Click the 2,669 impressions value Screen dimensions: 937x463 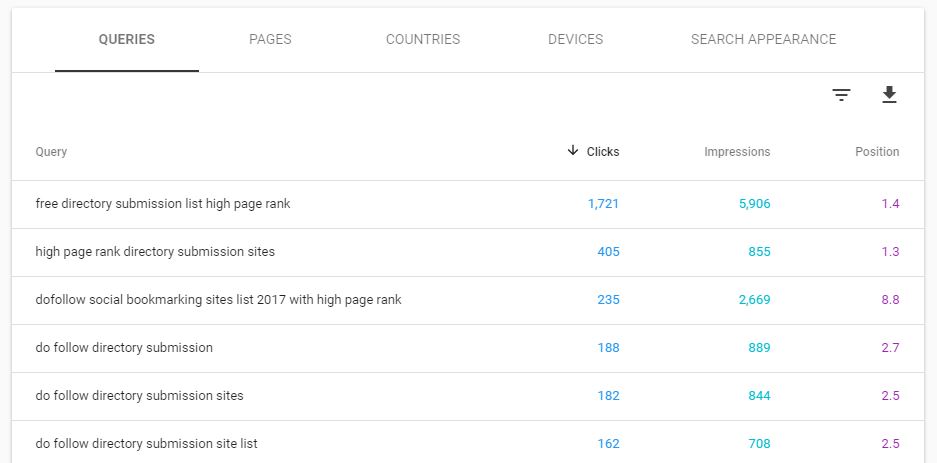point(754,300)
